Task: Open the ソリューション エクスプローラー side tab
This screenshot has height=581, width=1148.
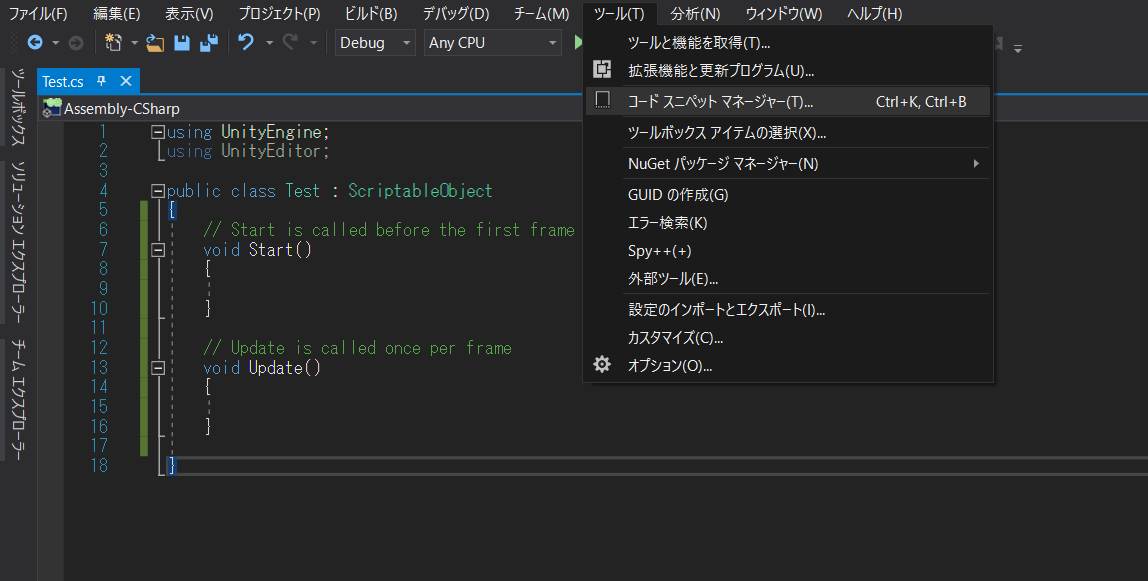Action: pyautogui.click(x=18, y=242)
